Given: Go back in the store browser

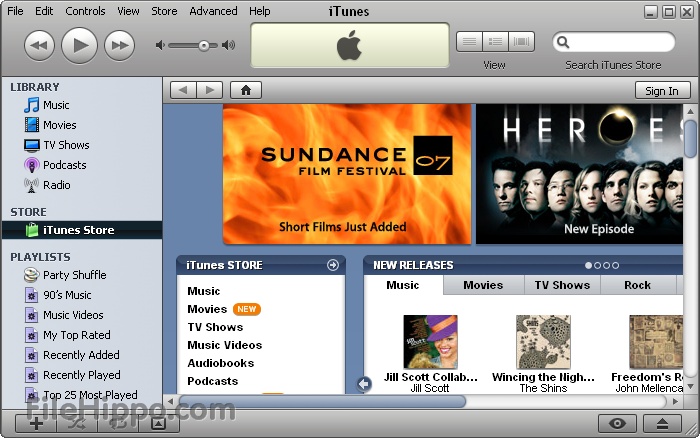Looking at the screenshot, I should coord(183,90).
